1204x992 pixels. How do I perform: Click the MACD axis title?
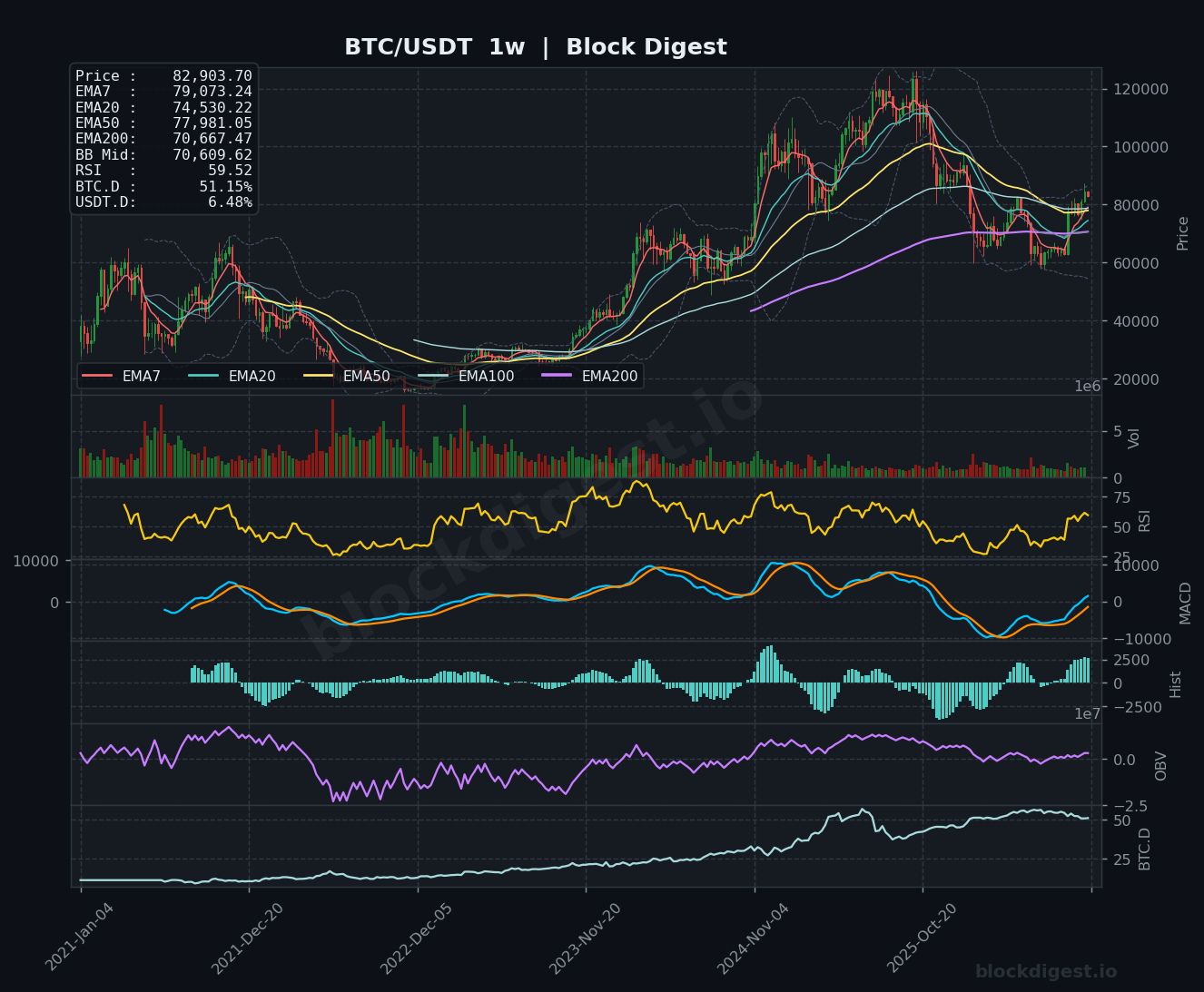(x=1185, y=603)
